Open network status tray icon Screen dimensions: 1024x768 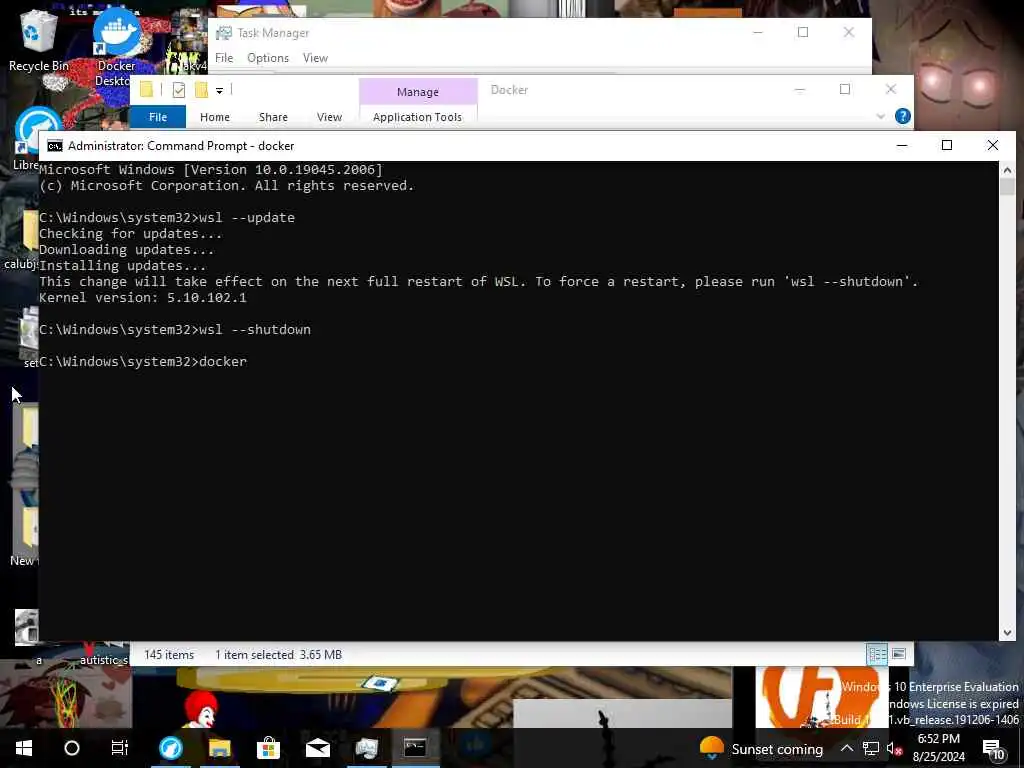pos(871,748)
